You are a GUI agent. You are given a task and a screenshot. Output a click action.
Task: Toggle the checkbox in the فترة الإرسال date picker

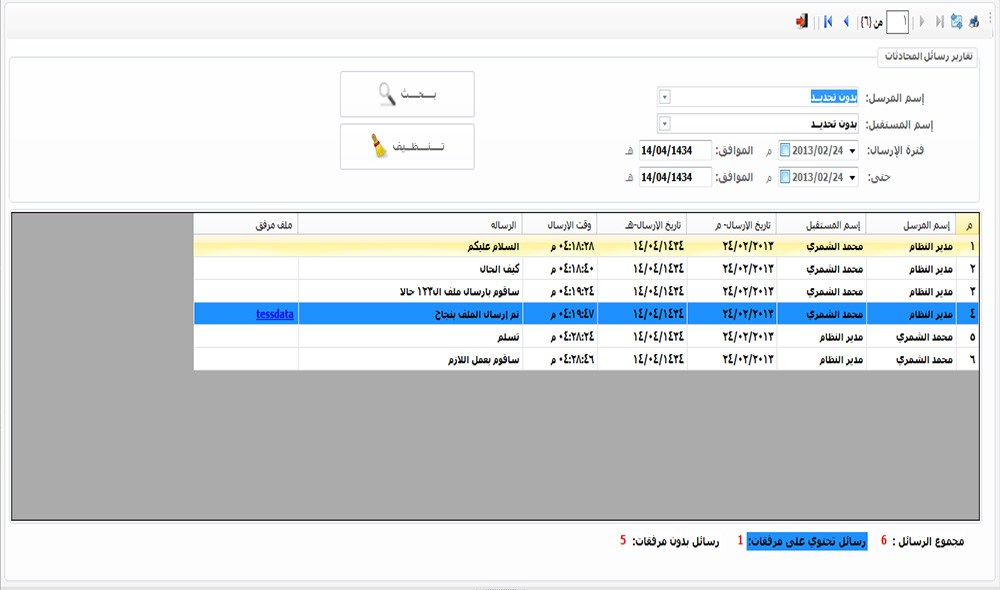coord(785,150)
